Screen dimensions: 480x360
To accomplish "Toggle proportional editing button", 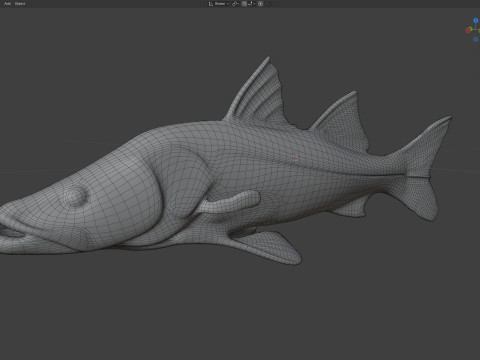I will (261, 4).
